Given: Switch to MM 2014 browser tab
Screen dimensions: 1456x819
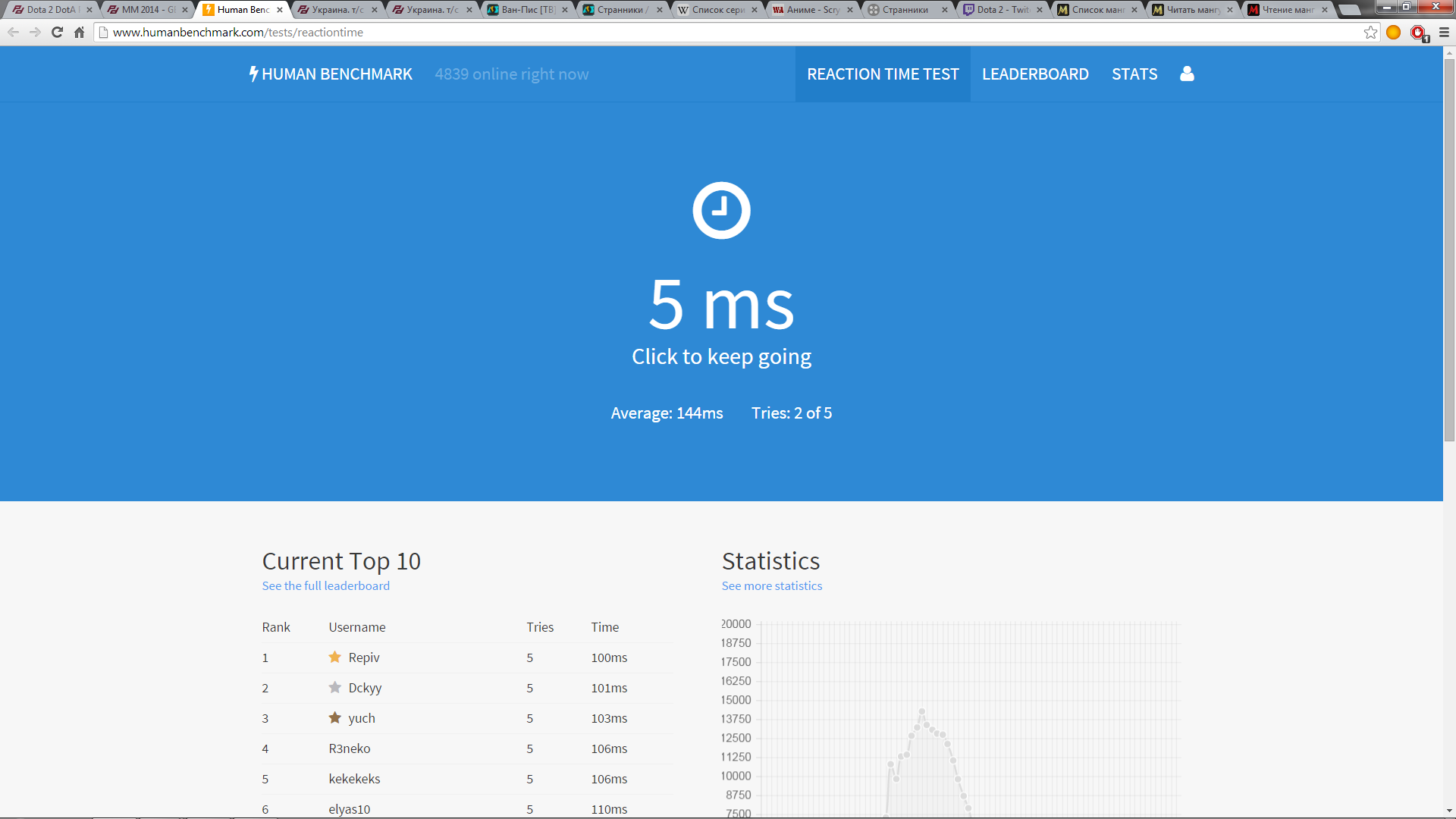Looking at the screenshot, I should point(147,10).
